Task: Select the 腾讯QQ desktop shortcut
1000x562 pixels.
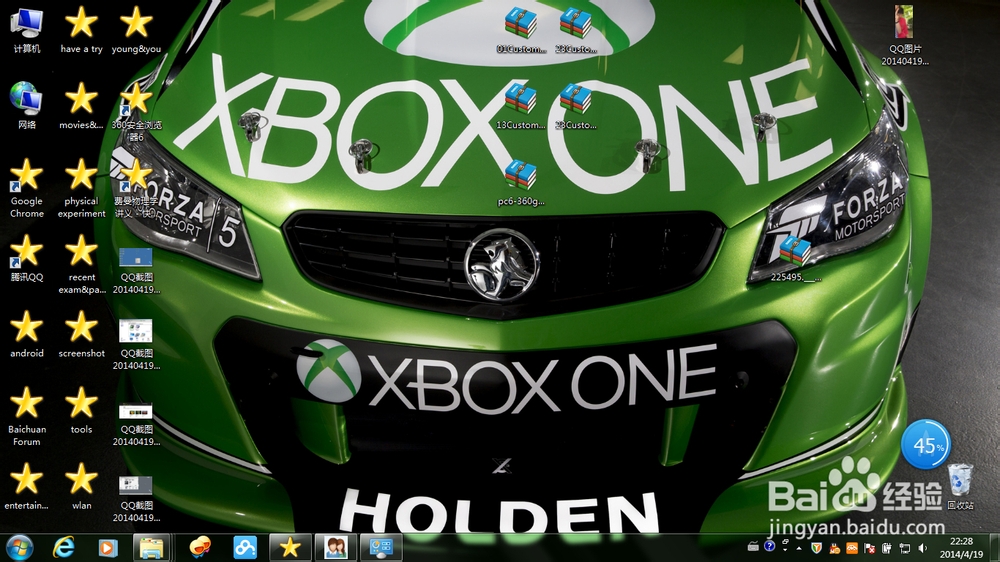Action: click(x=27, y=258)
